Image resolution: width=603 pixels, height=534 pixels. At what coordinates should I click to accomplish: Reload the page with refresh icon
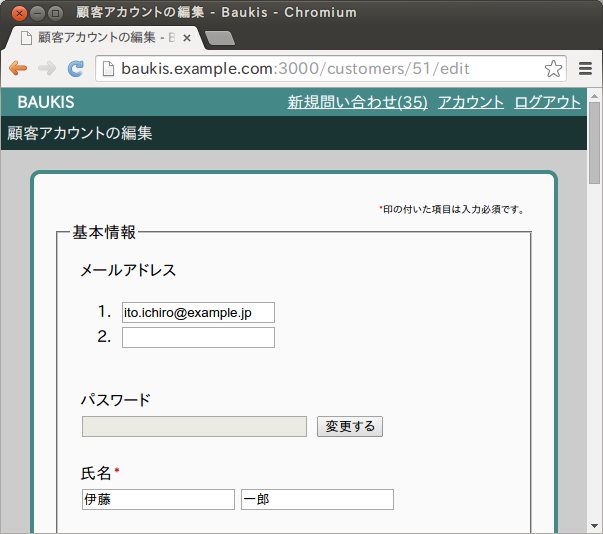[75, 68]
